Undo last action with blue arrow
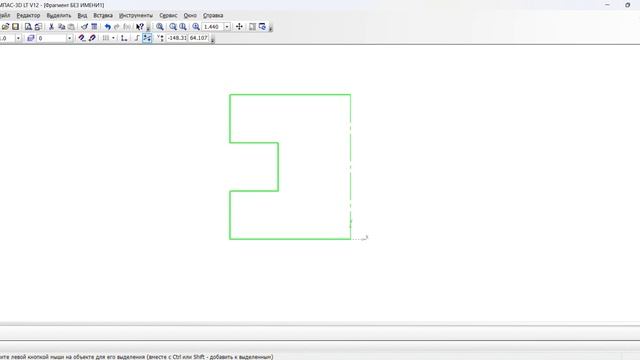 pos(107,27)
